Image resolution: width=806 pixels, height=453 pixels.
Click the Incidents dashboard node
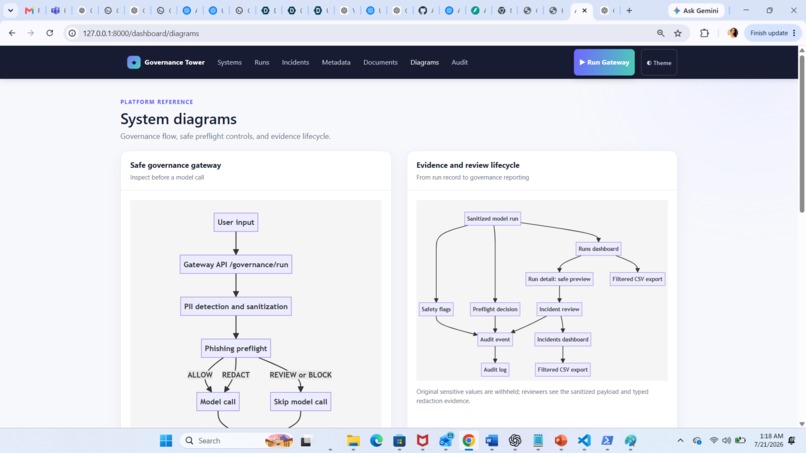tap(562, 339)
